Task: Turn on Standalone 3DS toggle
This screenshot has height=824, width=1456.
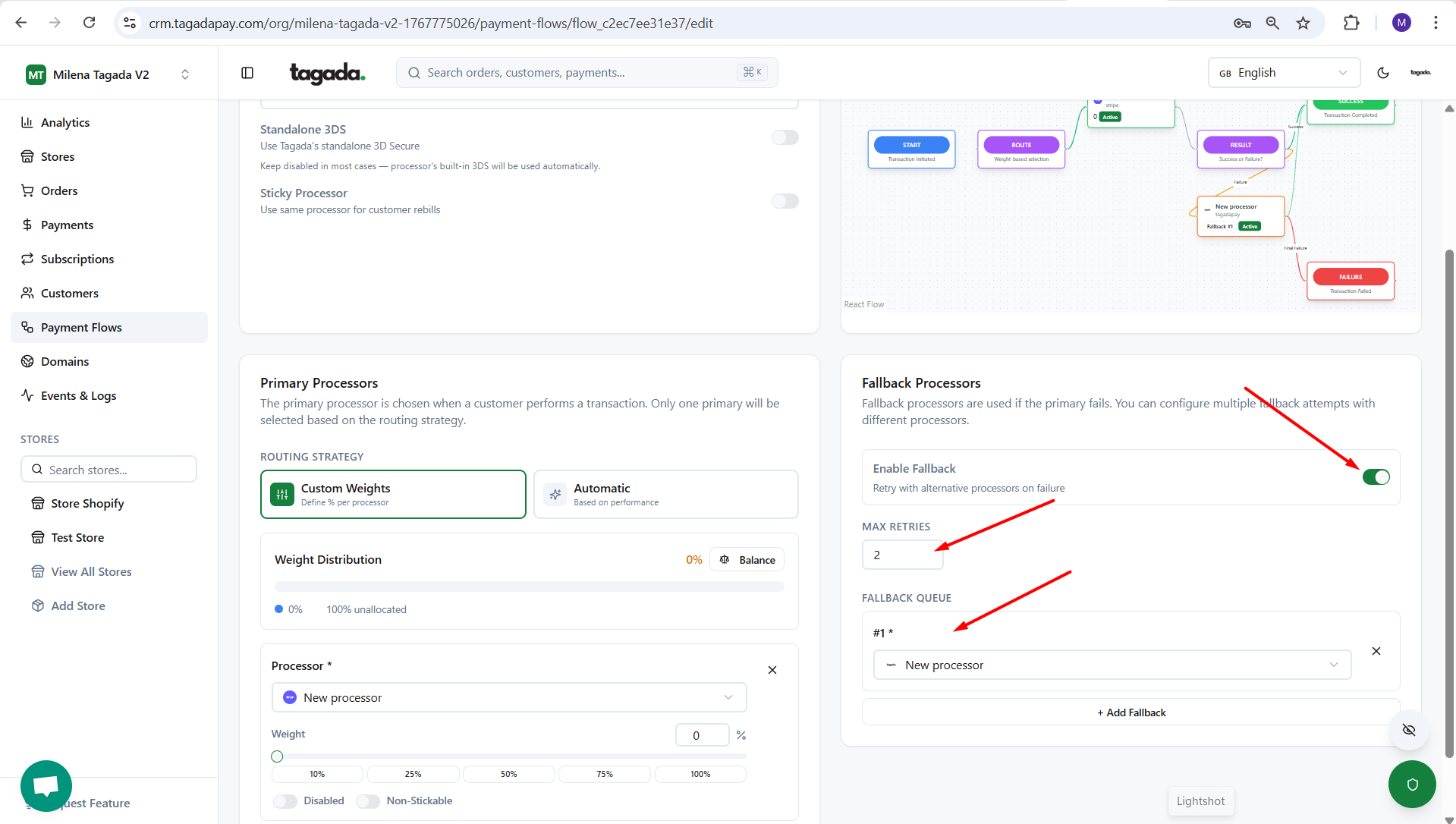Action: [x=785, y=137]
